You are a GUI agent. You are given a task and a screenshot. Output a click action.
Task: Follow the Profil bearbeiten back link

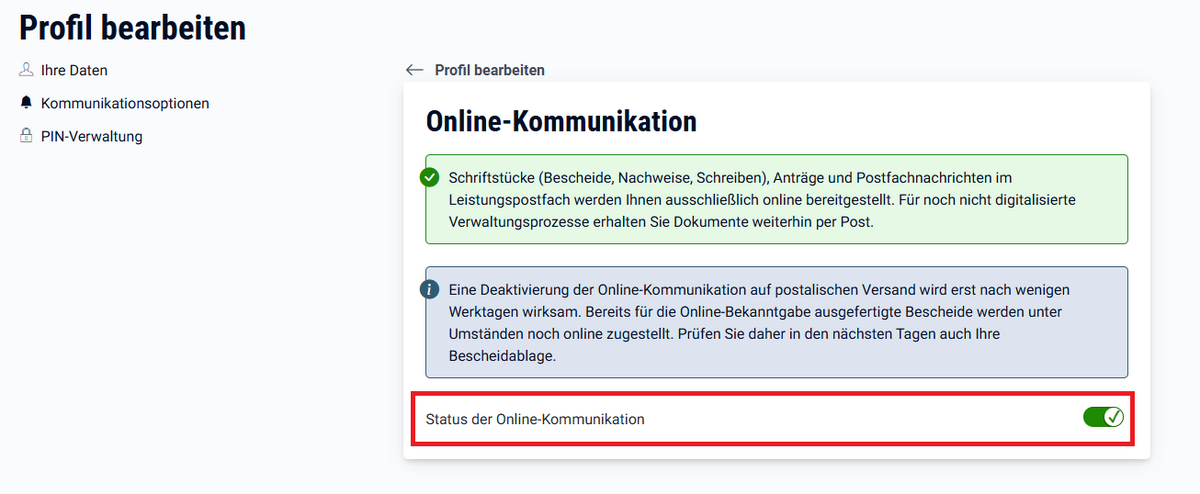pyautogui.click(x=489, y=70)
